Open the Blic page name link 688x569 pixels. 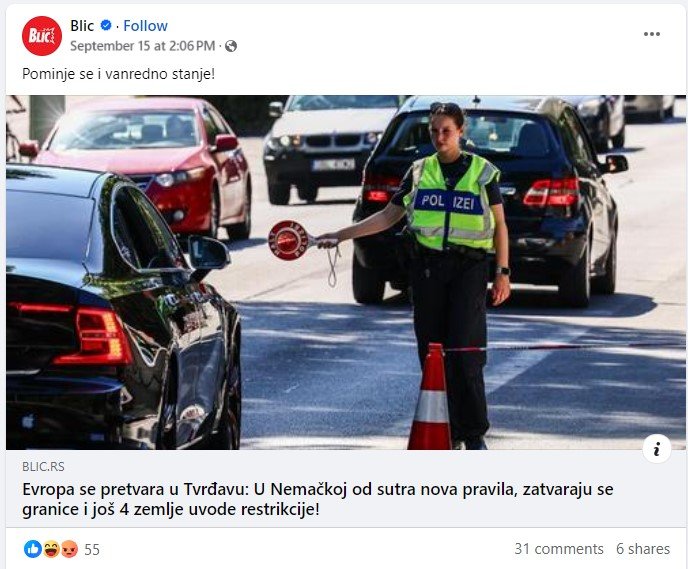point(82,26)
